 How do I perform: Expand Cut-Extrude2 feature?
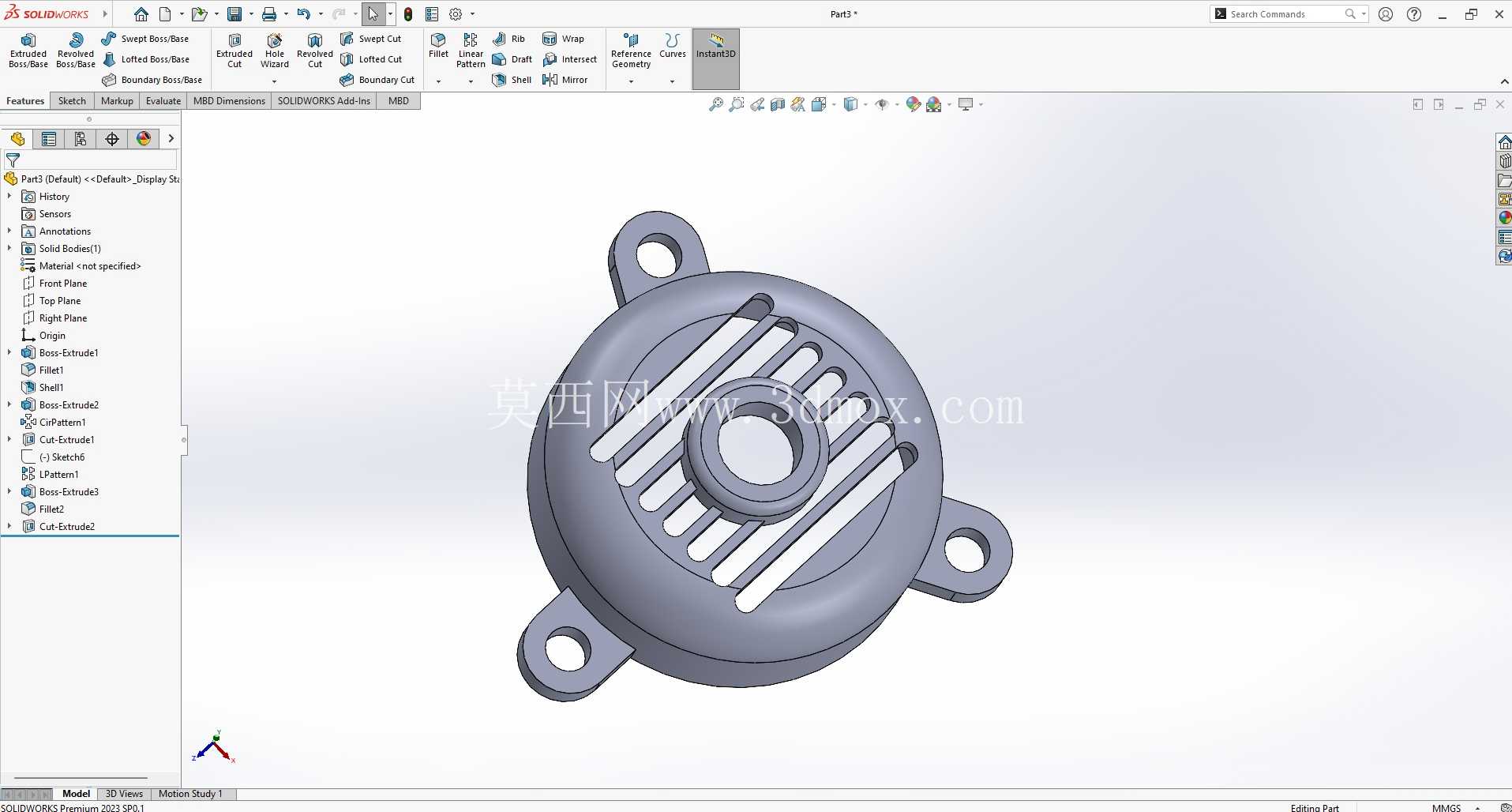point(9,527)
